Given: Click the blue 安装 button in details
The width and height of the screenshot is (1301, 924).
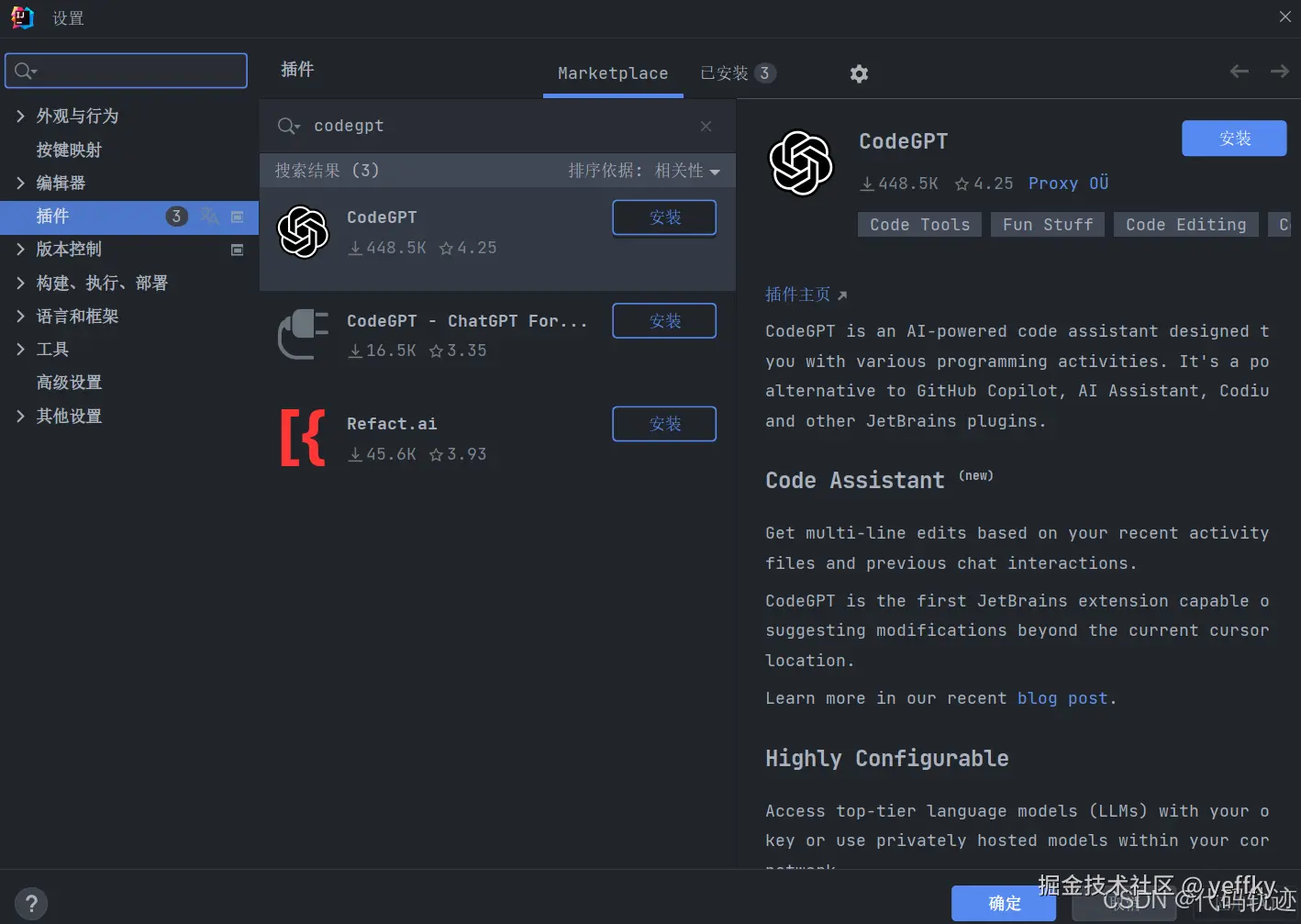Looking at the screenshot, I should pyautogui.click(x=1234, y=139).
